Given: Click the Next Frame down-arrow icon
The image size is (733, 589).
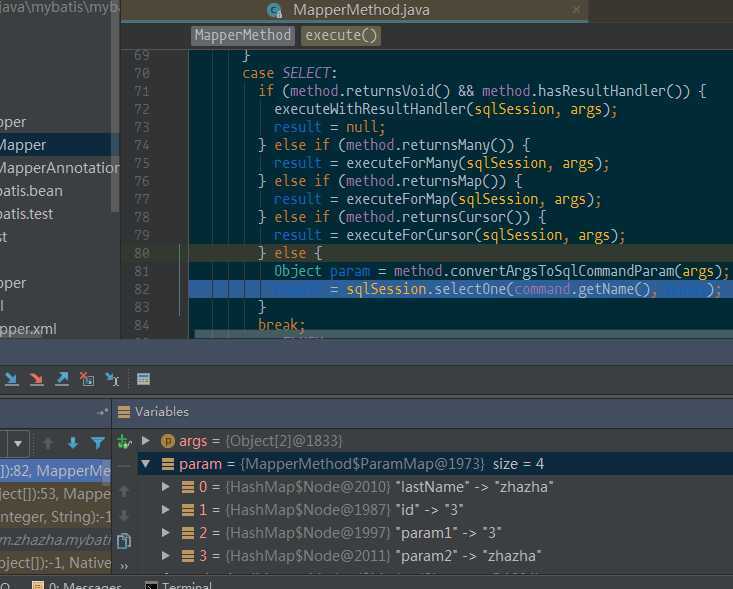Looking at the screenshot, I should pos(73,443).
